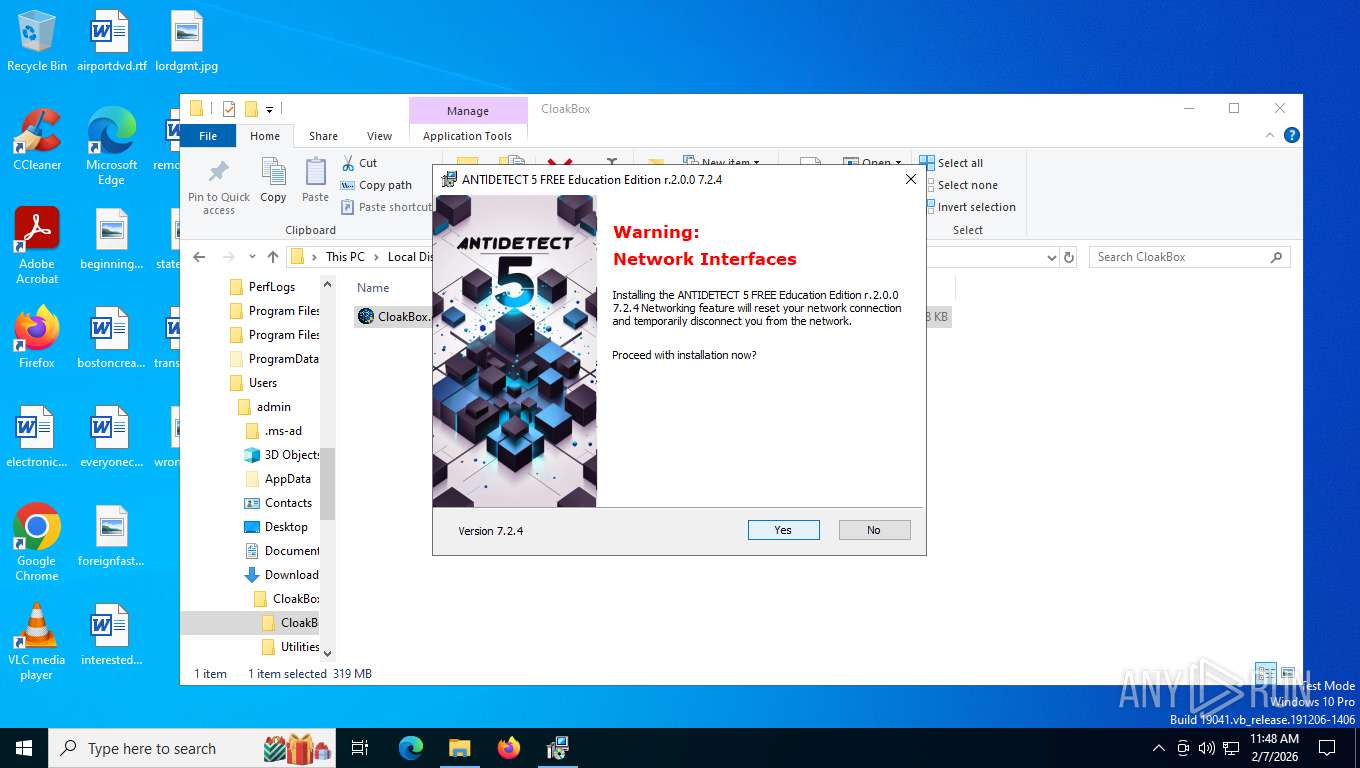Click Select none in Explorer ribbon
Viewport: 1360px width, 768px height.
pyautogui.click(x=958, y=185)
